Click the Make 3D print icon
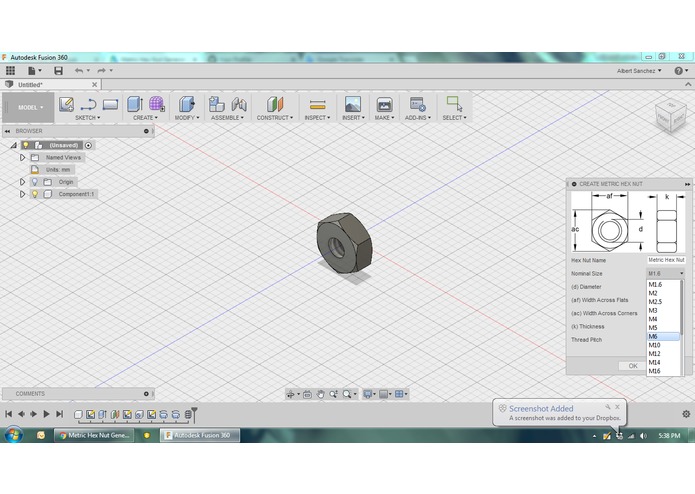This screenshot has height=494, width=695. [384, 105]
